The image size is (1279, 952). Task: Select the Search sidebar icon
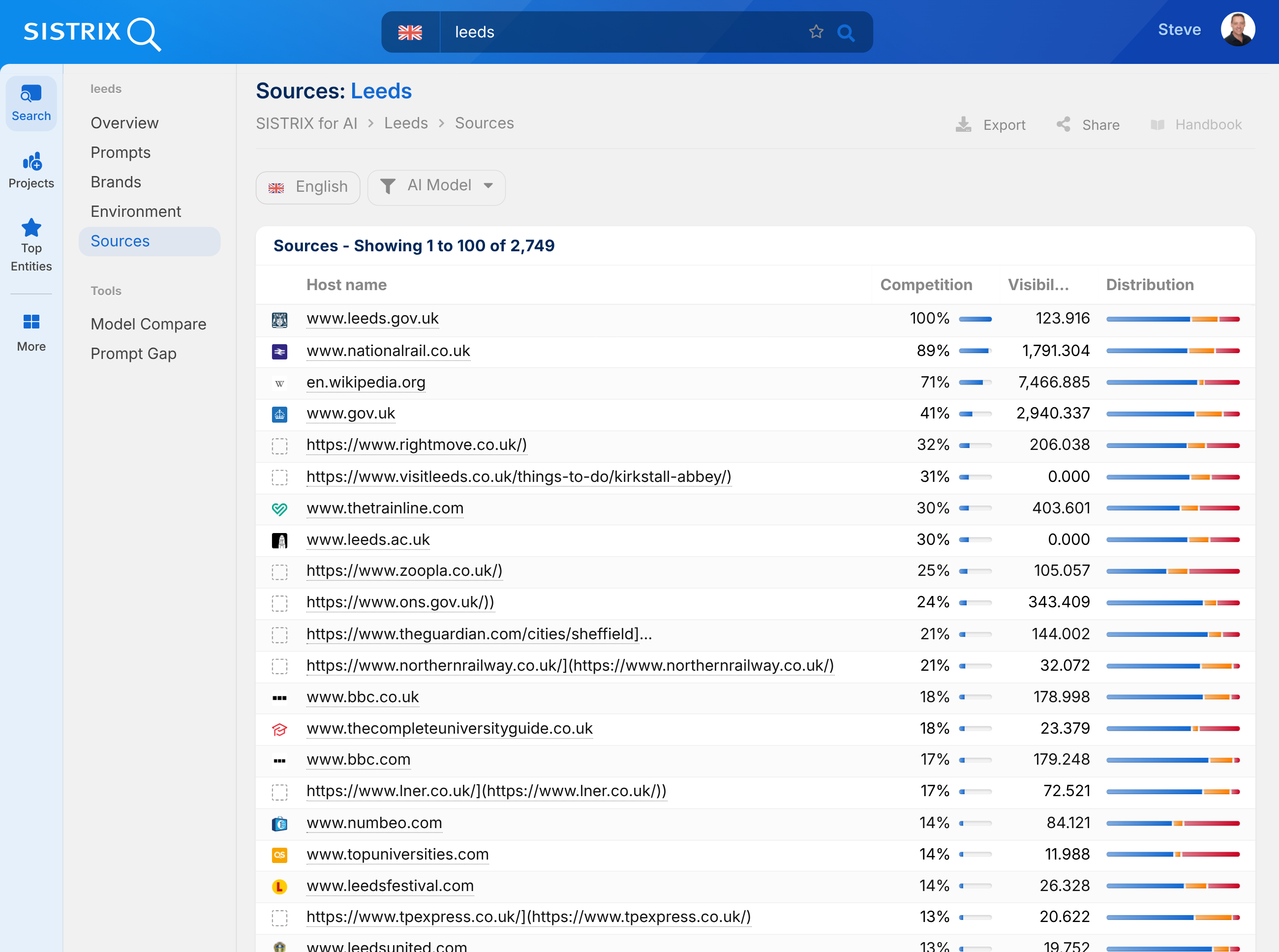pyautogui.click(x=31, y=104)
